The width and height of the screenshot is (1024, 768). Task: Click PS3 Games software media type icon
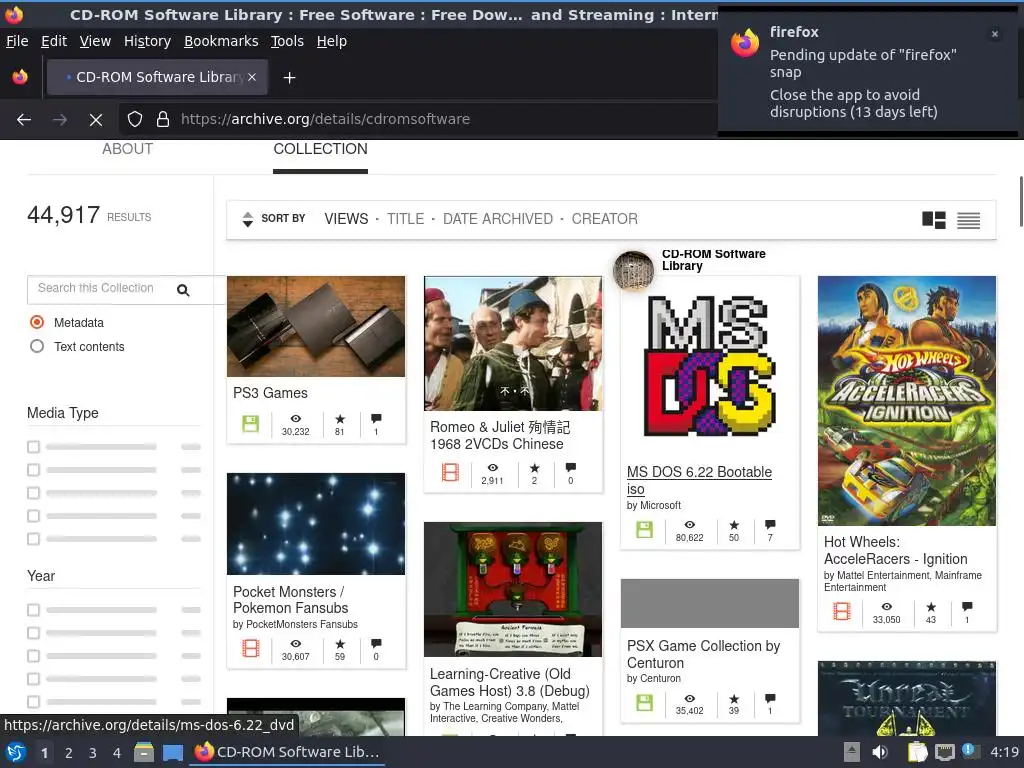pos(251,424)
